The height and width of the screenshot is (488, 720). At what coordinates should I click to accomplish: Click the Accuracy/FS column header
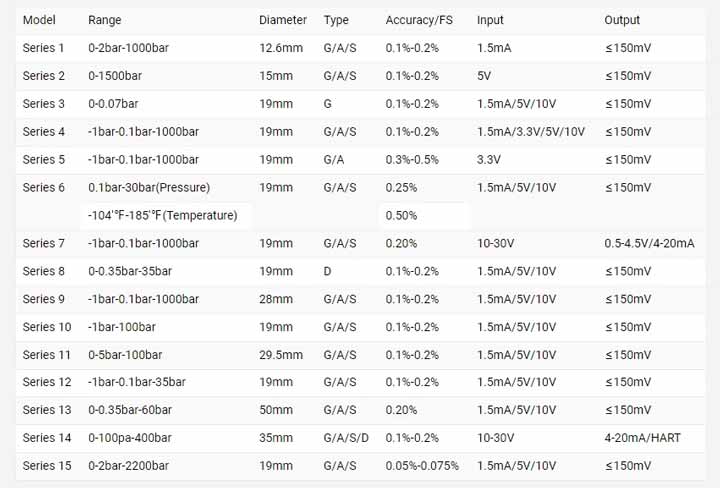[x=418, y=20]
